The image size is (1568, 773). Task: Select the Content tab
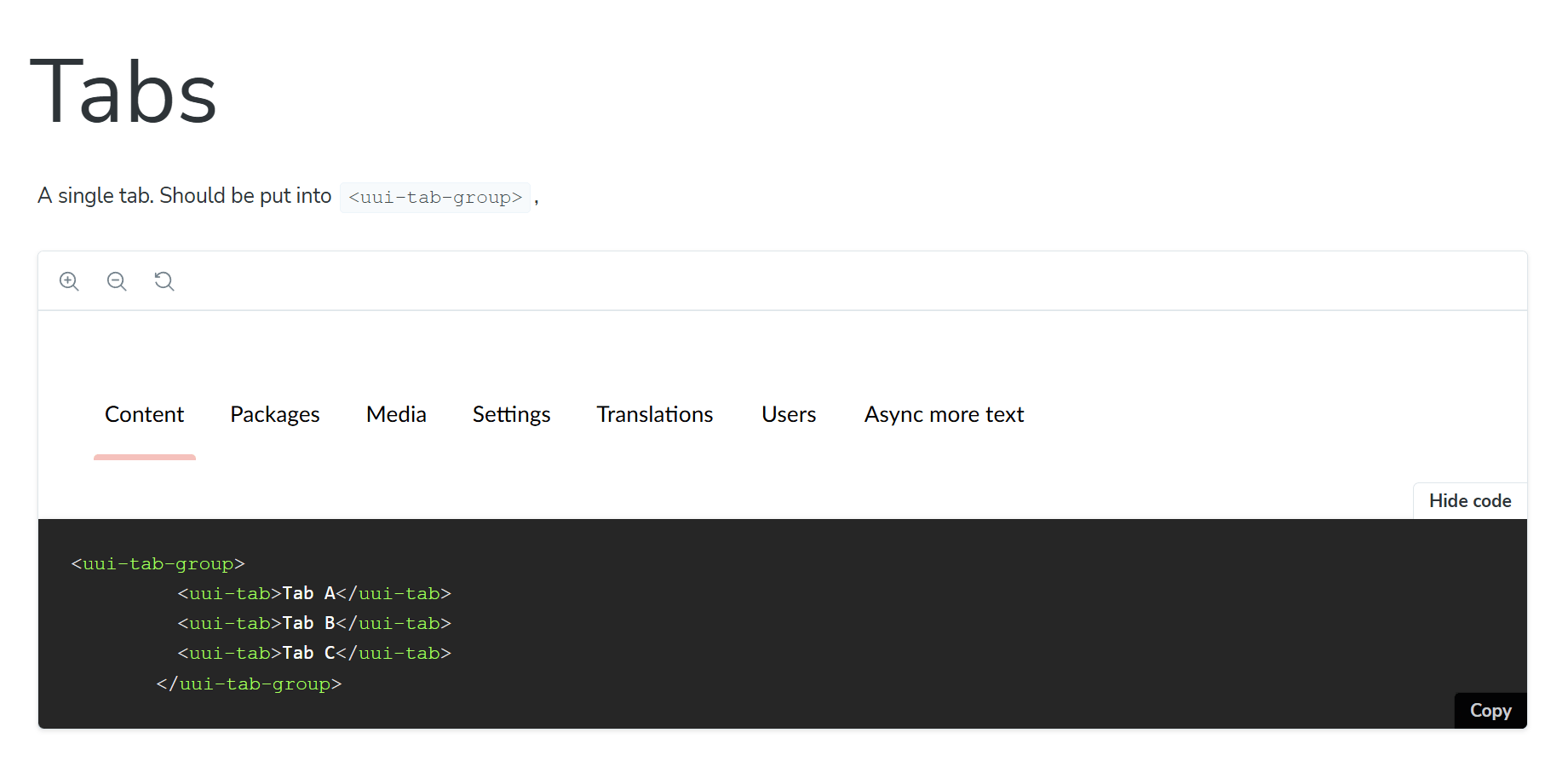144,414
